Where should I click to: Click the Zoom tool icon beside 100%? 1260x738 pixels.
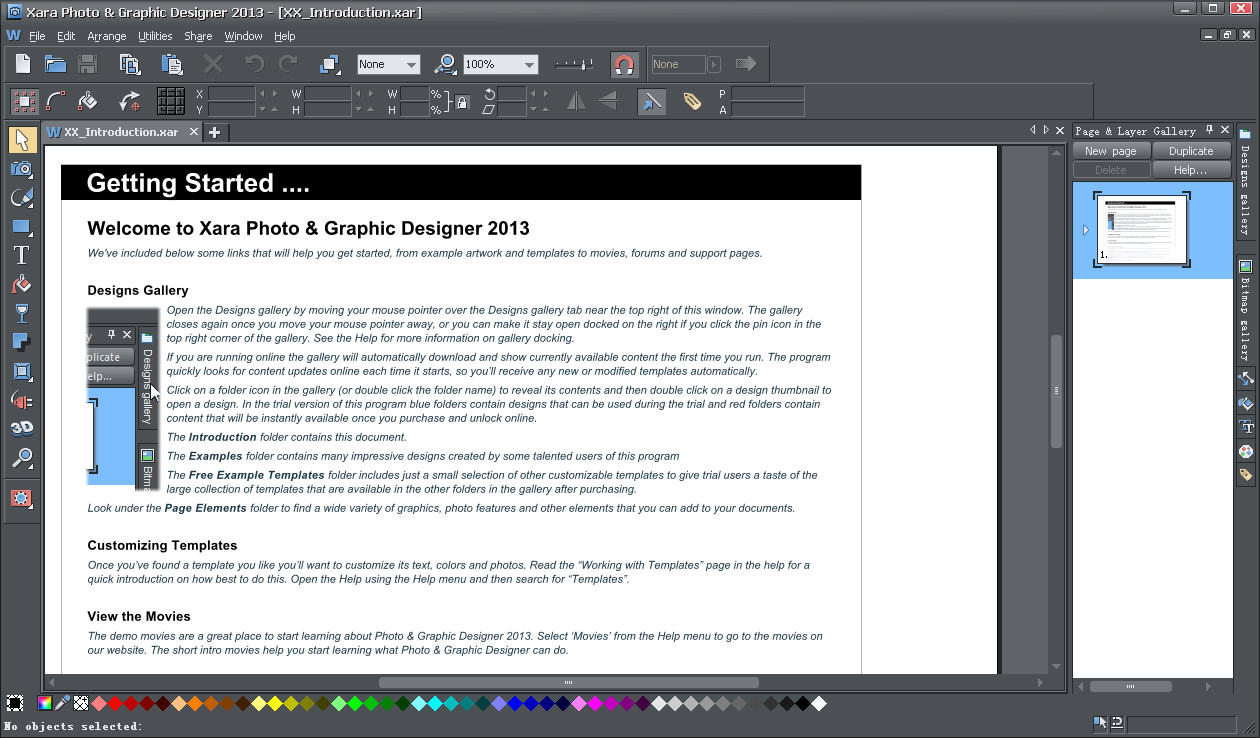tap(446, 64)
